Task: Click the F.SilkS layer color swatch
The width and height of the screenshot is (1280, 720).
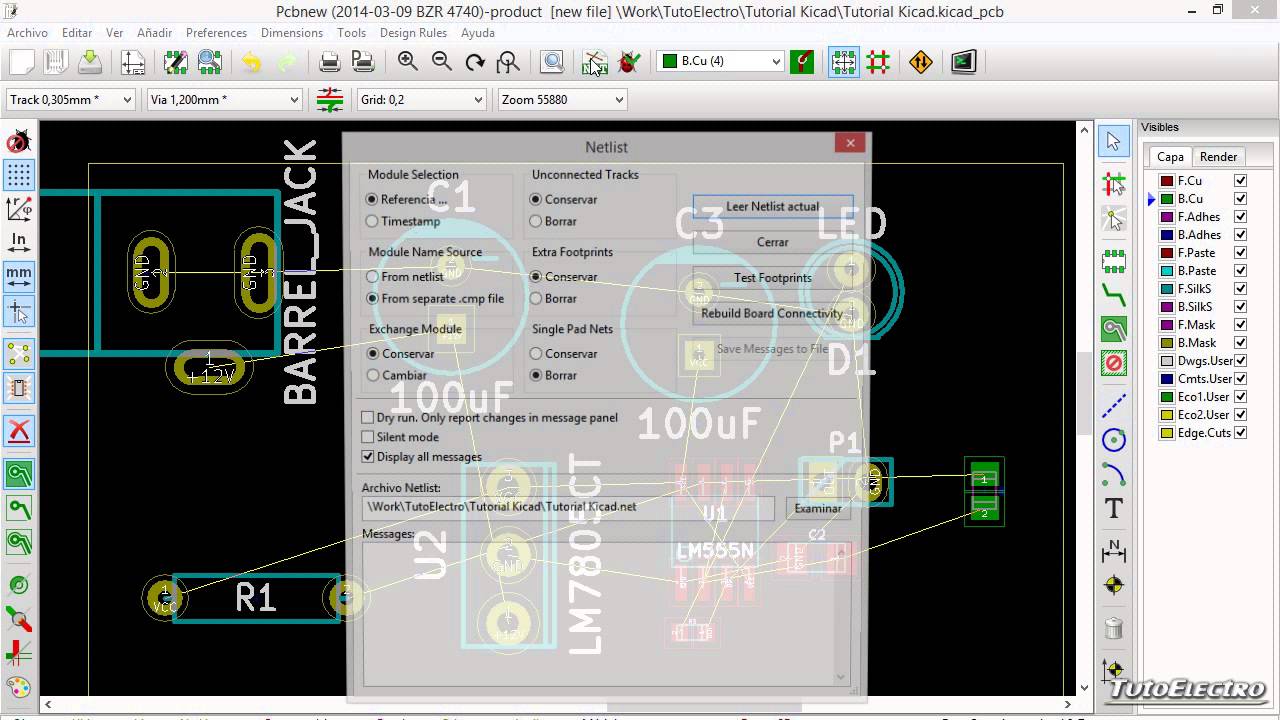Action: [x=1166, y=289]
